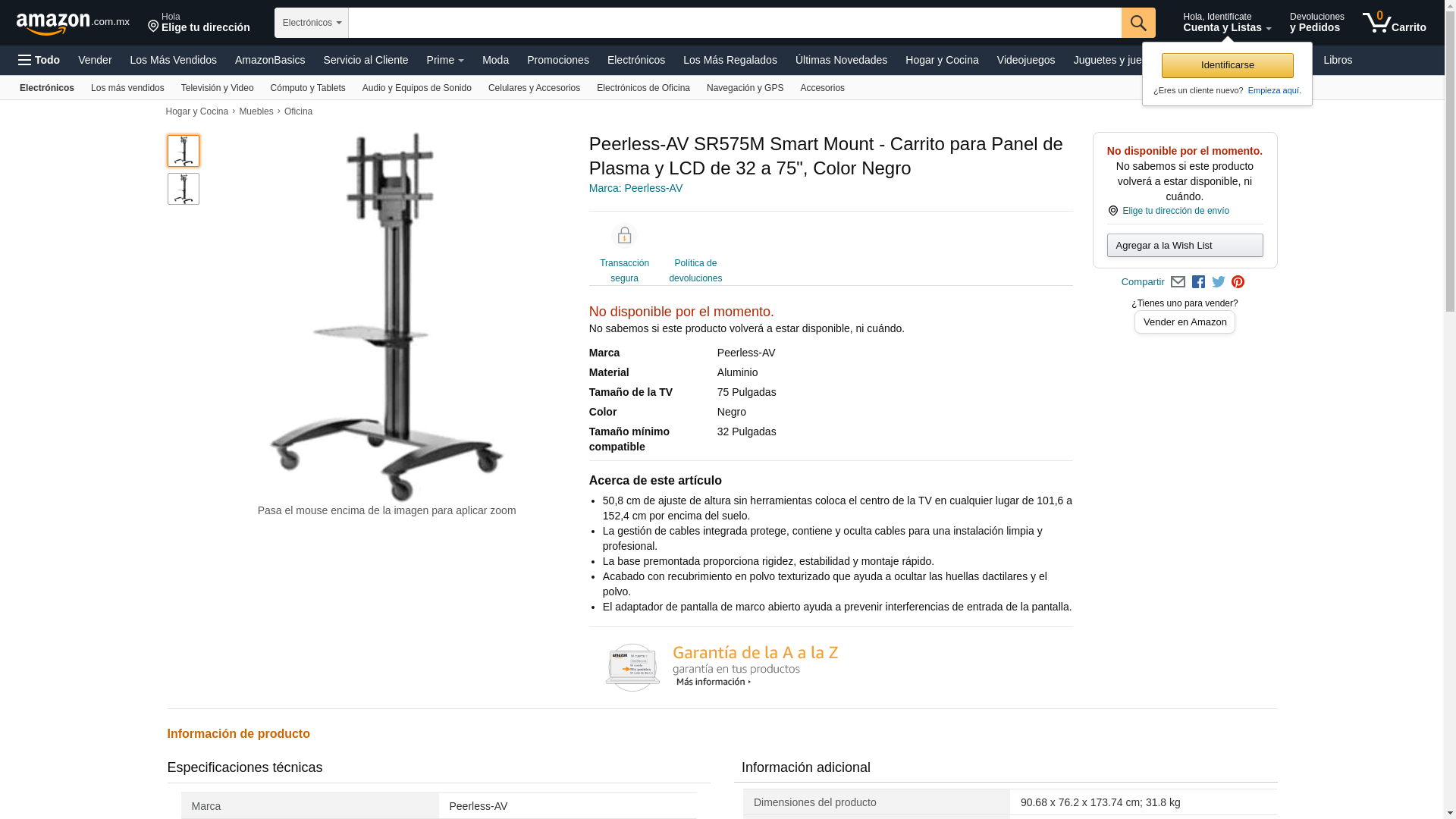Select the second product thumbnail image

(184, 189)
